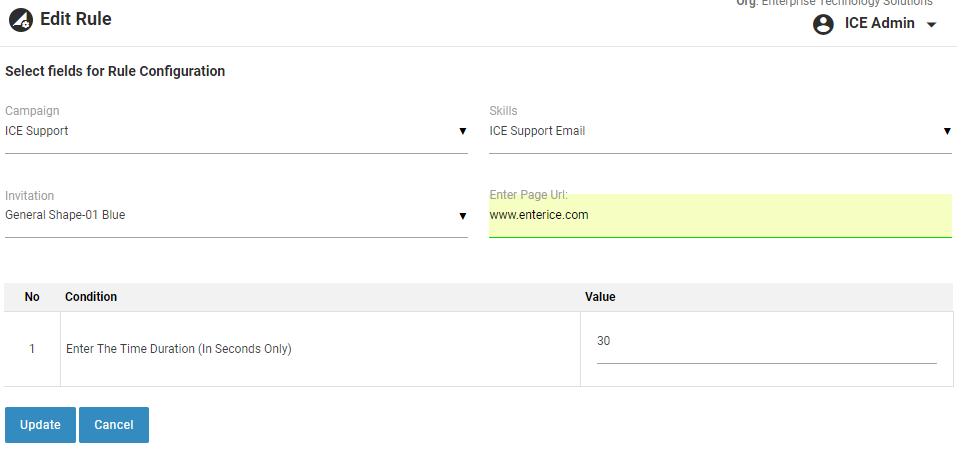This screenshot has height=456, width=957.
Task: Select row number 1 in the table
Action: 32,349
